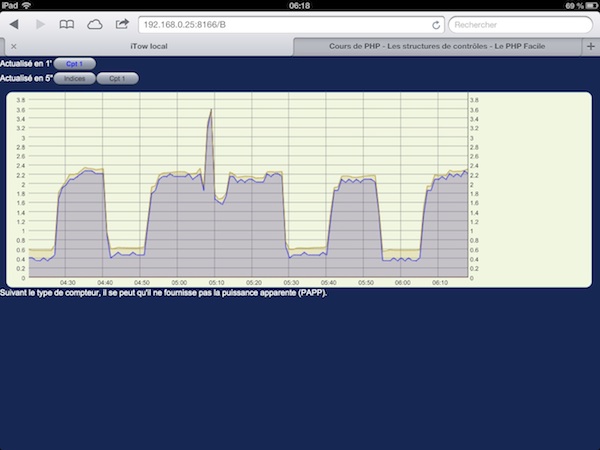Close the iTow local tab
The height and width of the screenshot is (450, 600).
click(x=12, y=46)
